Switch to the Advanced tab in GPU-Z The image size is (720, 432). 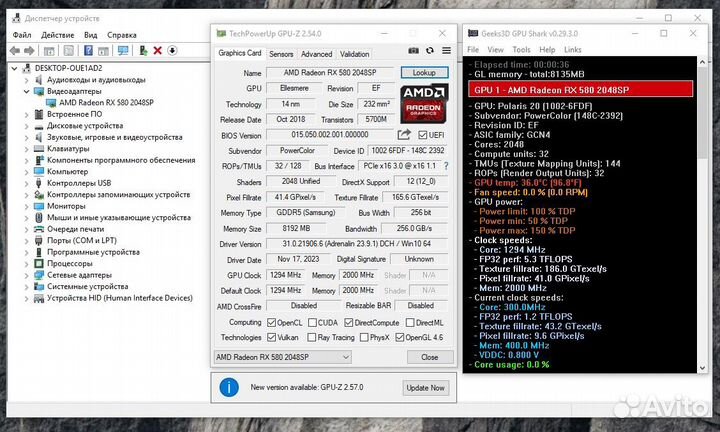(x=316, y=54)
